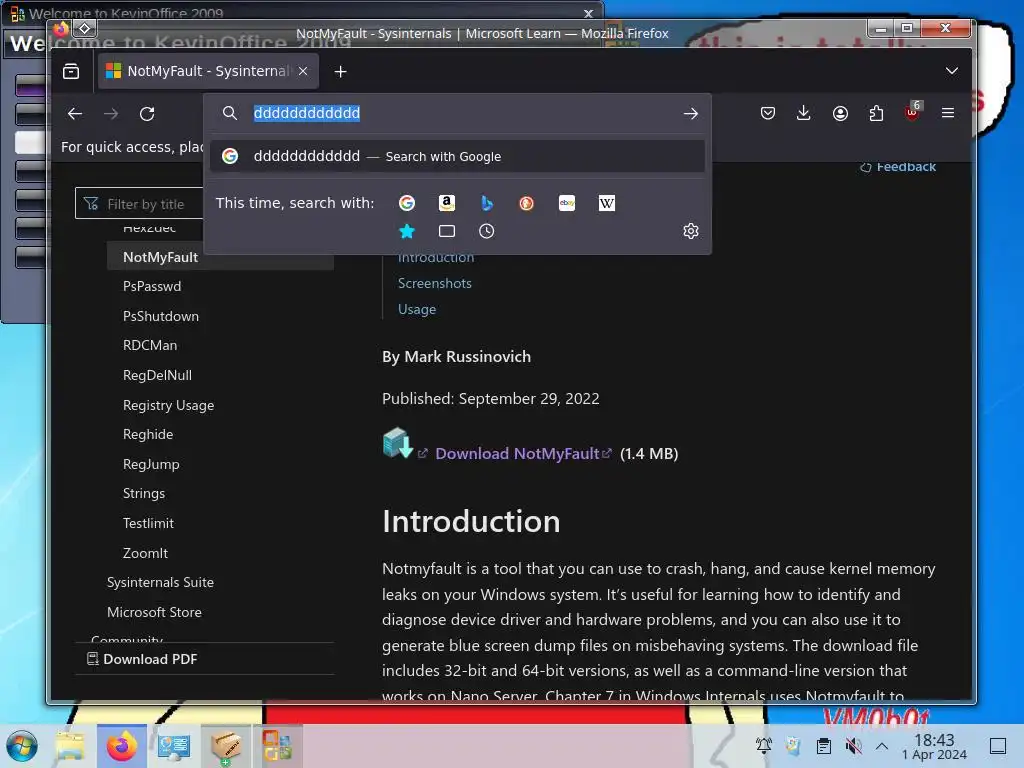Open Testlimit in the sidebar
This screenshot has height=768, width=1024.
(x=148, y=523)
